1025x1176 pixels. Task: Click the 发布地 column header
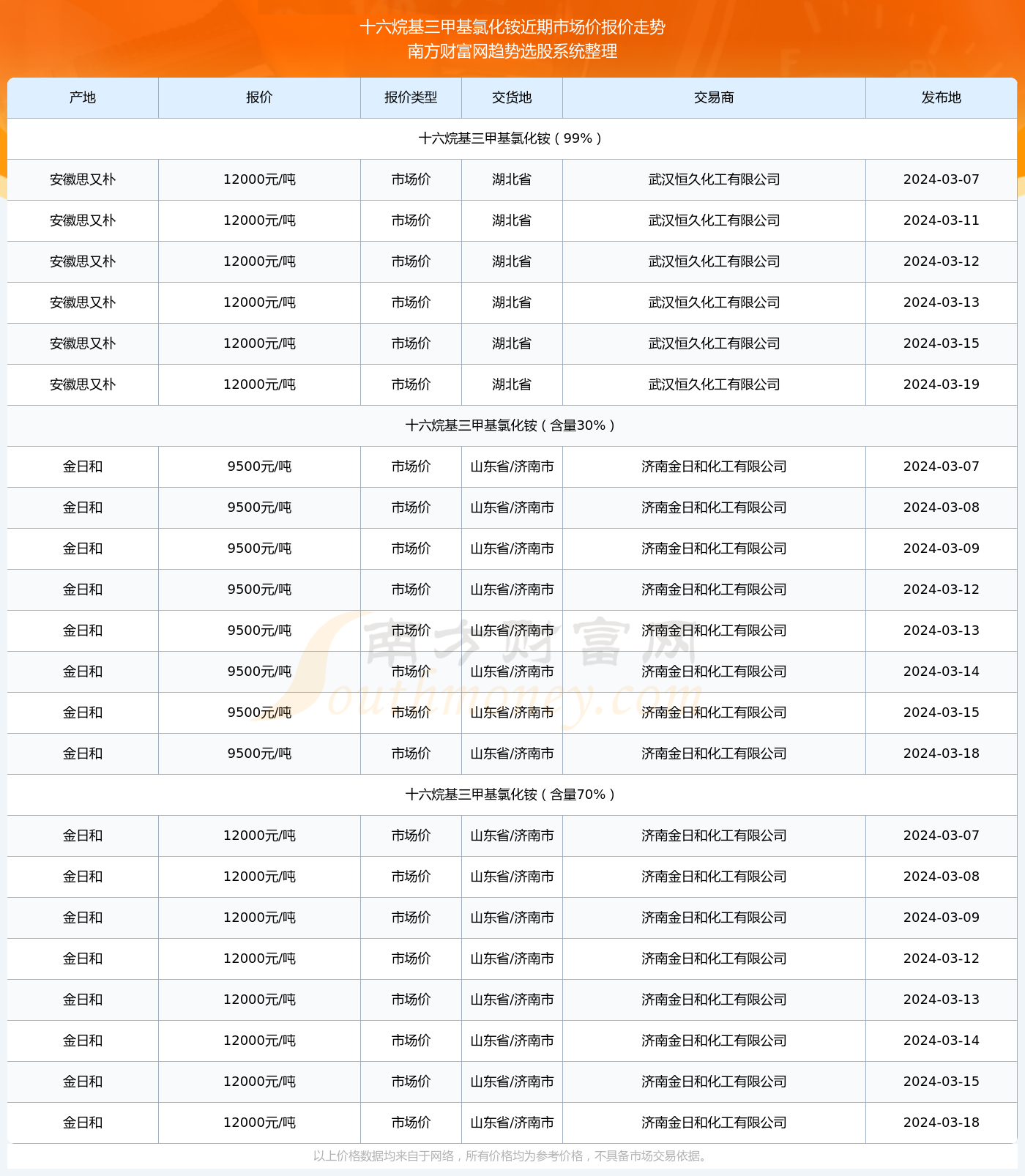(942, 97)
